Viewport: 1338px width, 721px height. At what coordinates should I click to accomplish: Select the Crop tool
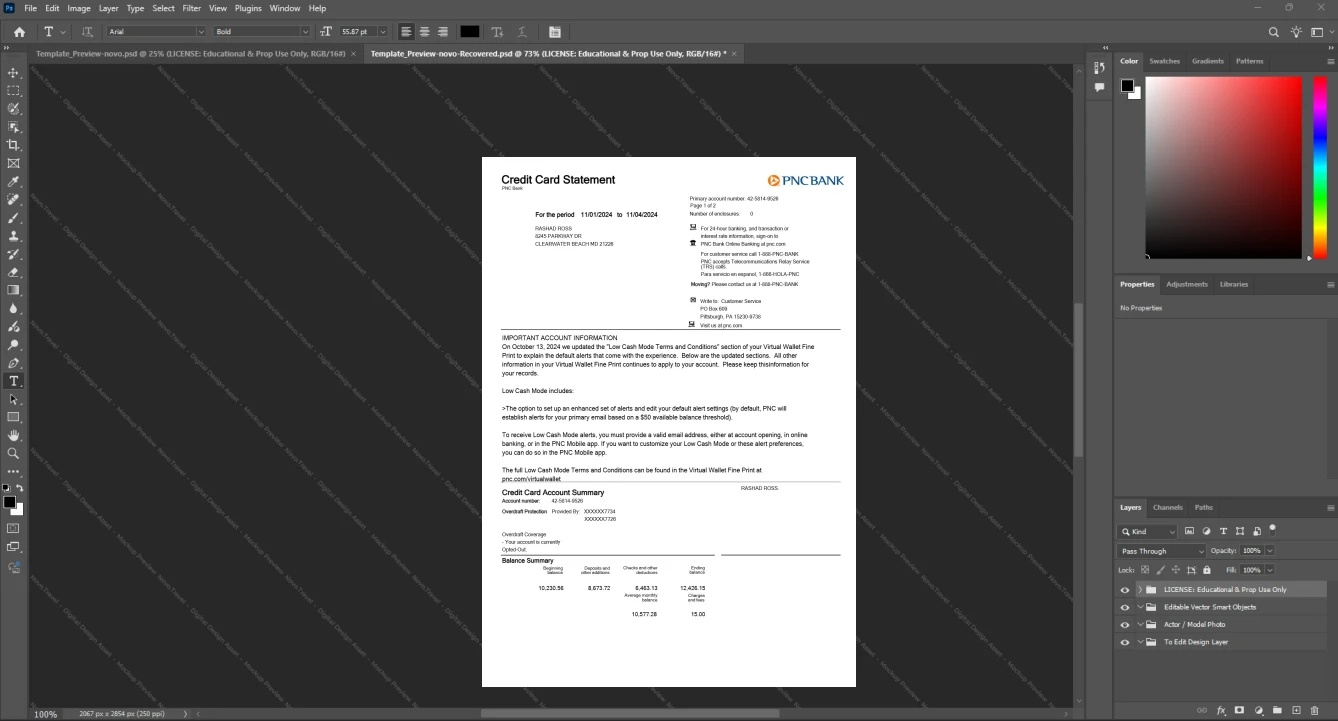coord(14,145)
